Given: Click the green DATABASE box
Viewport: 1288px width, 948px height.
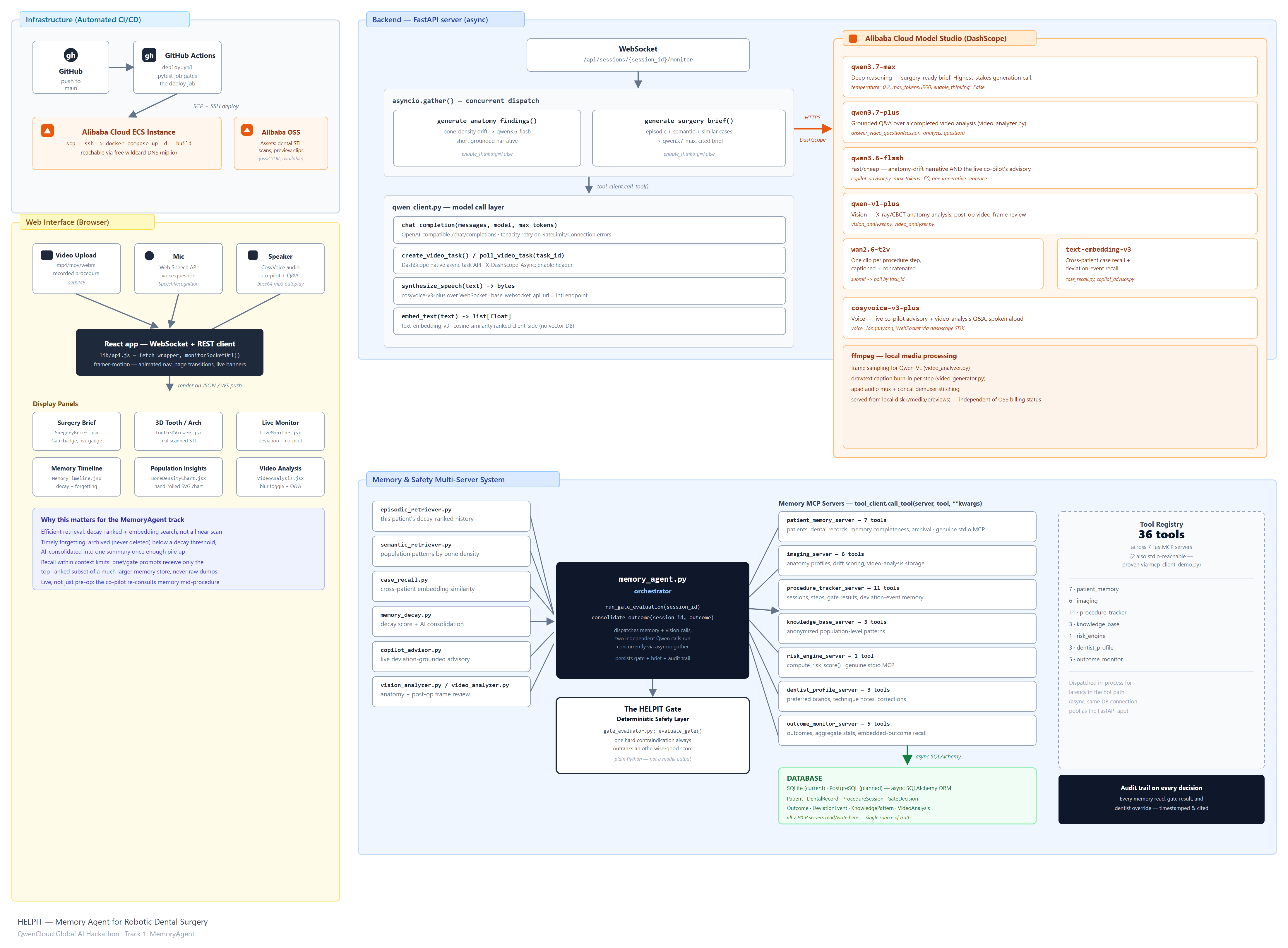Looking at the screenshot, I should [x=907, y=796].
